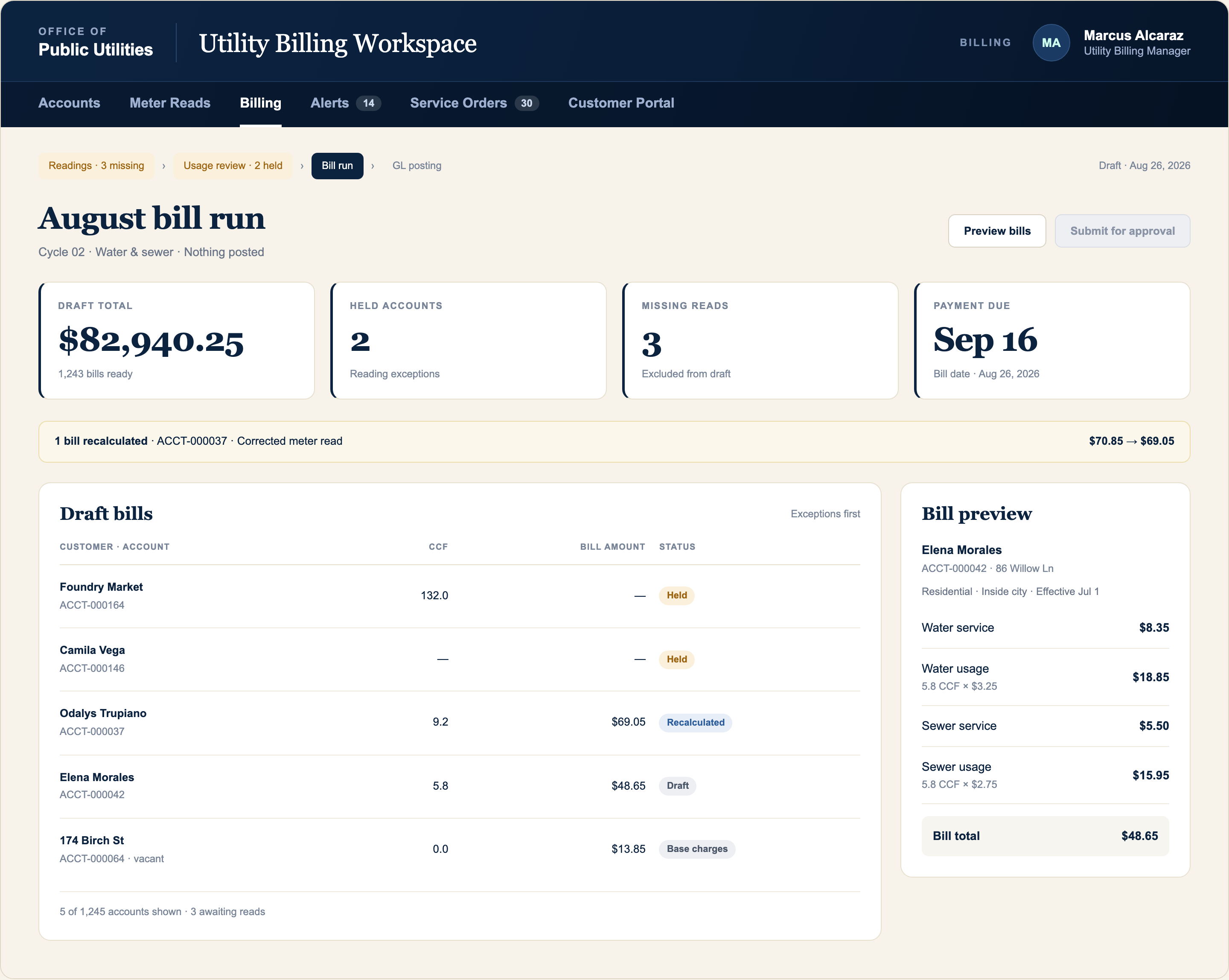Image resolution: width=1229 pixels, height=980 pixels.
Task: Click the Sewer service line item
Action: [1045, 726]
